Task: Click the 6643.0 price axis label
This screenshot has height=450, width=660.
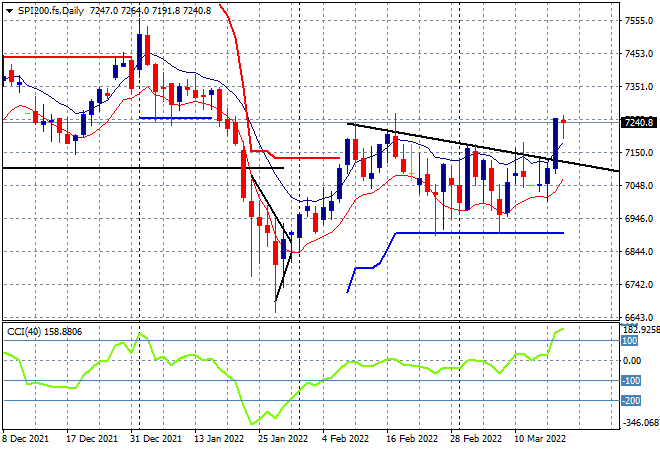Action: click(x=637, y=317)
